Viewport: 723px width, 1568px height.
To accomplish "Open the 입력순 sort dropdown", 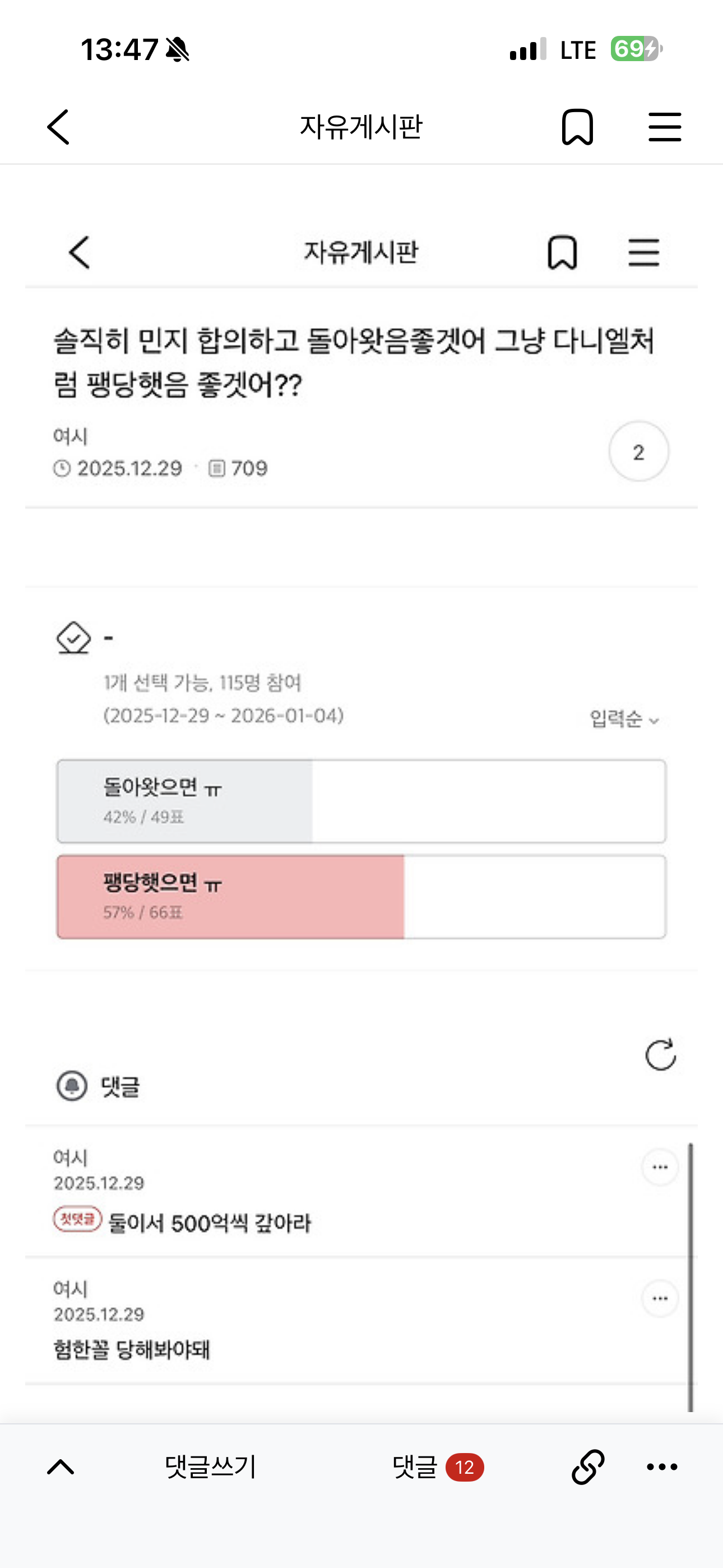I will coord(624,720).
